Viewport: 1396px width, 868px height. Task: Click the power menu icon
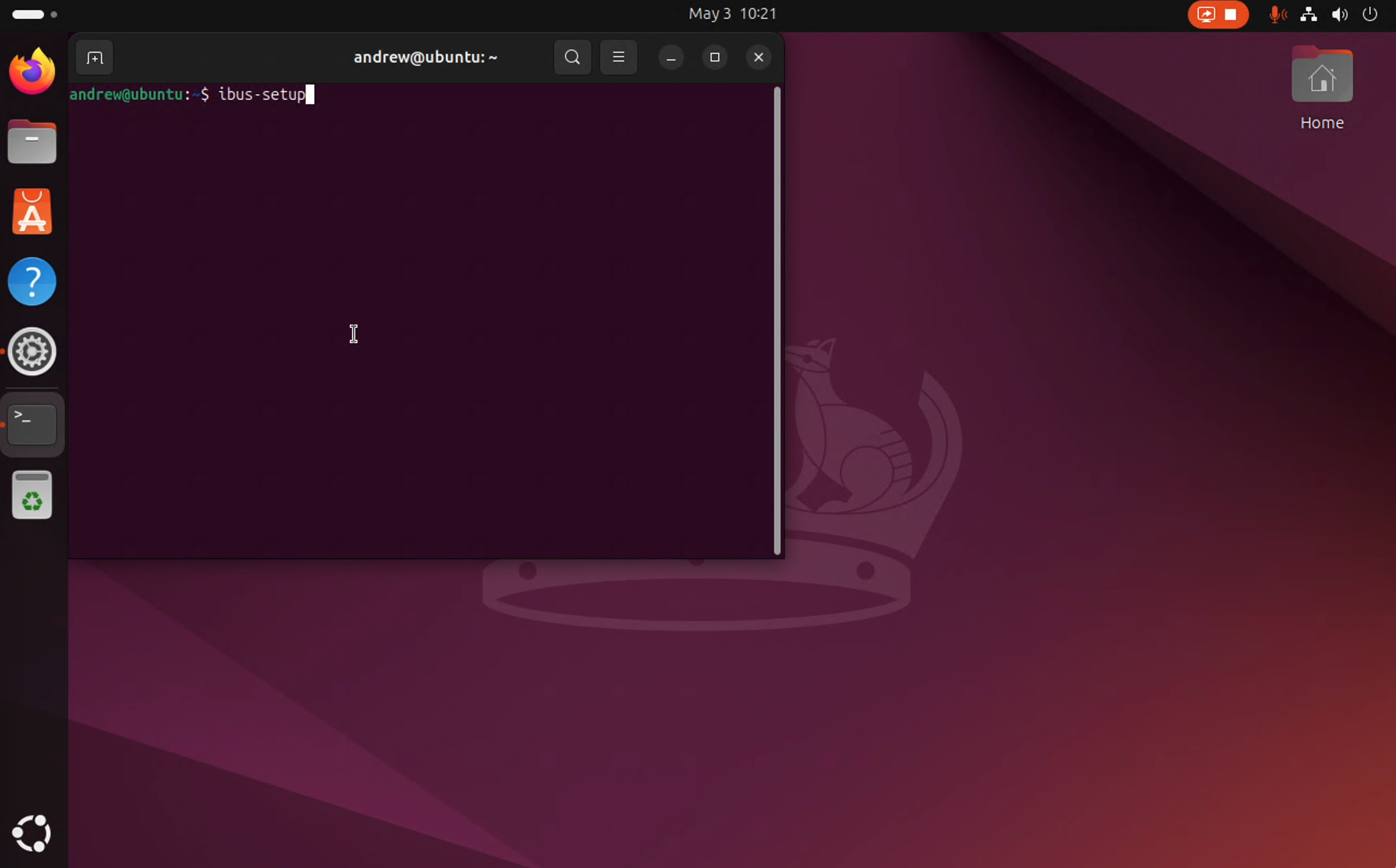point(1370,14)
